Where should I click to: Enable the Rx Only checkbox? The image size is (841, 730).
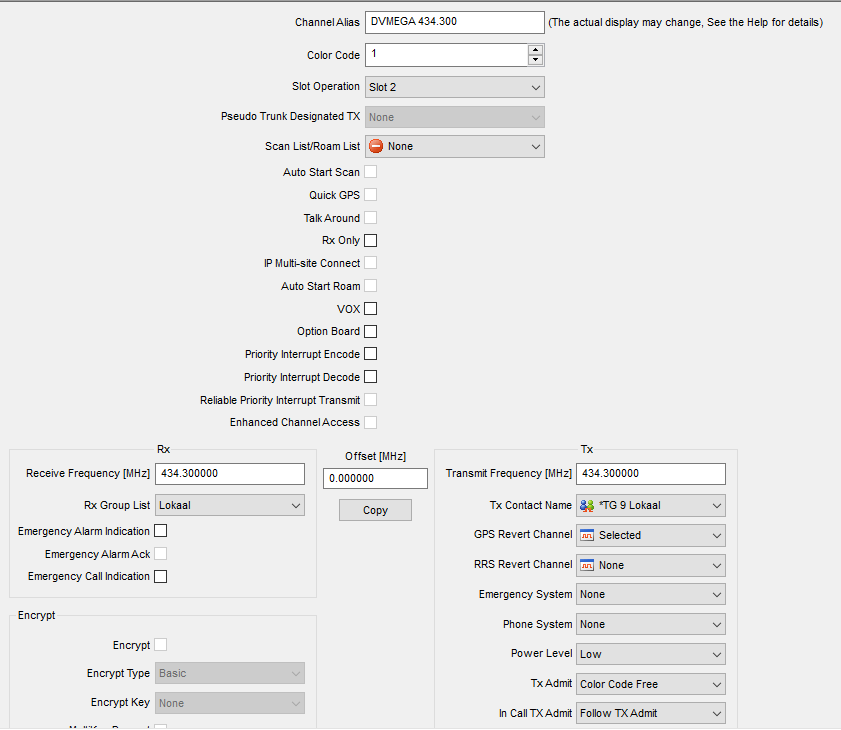371,241
